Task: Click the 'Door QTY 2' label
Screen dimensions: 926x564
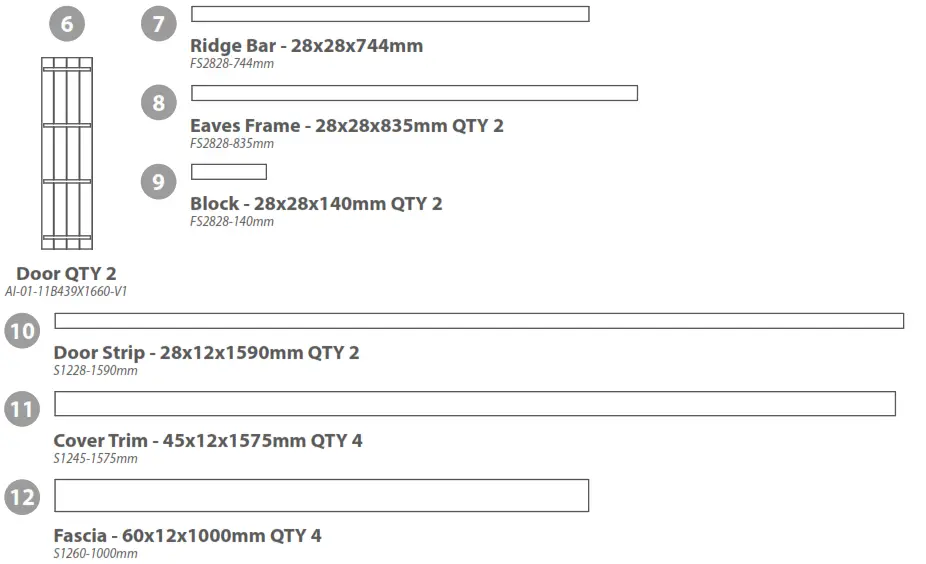Action: [x=66, y=274]
